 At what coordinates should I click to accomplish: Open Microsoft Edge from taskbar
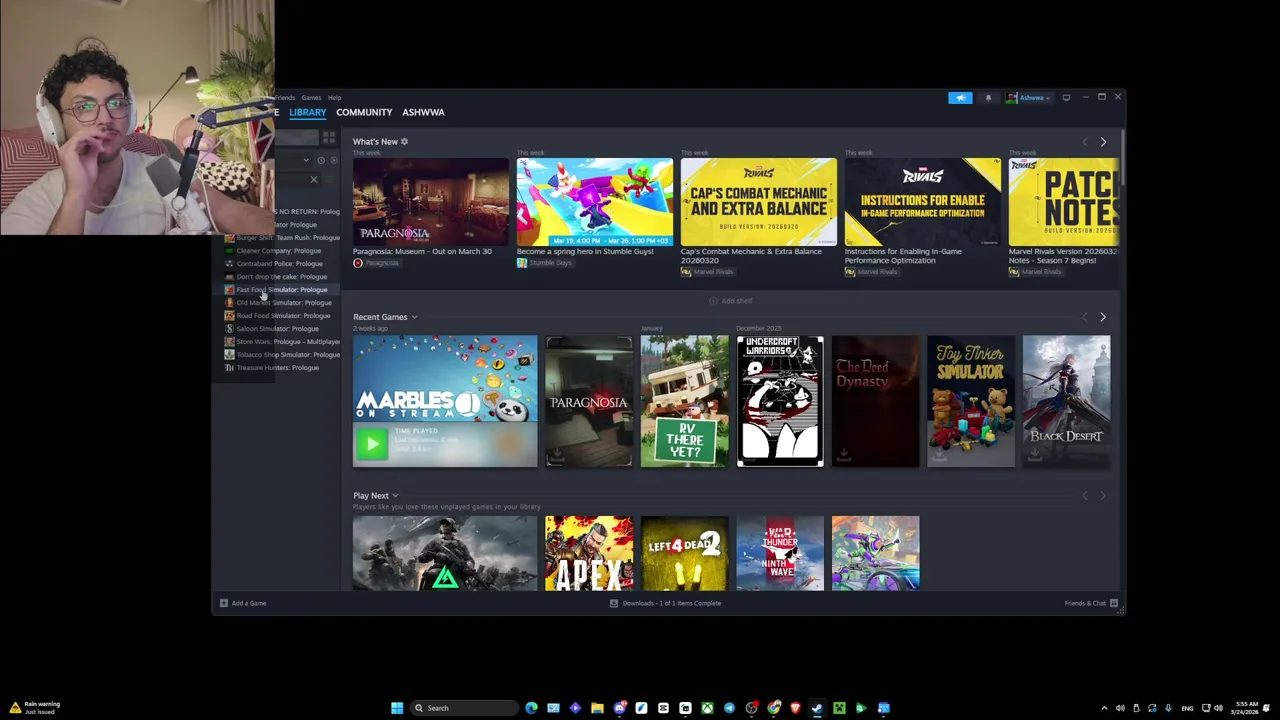tap(531, 708)
